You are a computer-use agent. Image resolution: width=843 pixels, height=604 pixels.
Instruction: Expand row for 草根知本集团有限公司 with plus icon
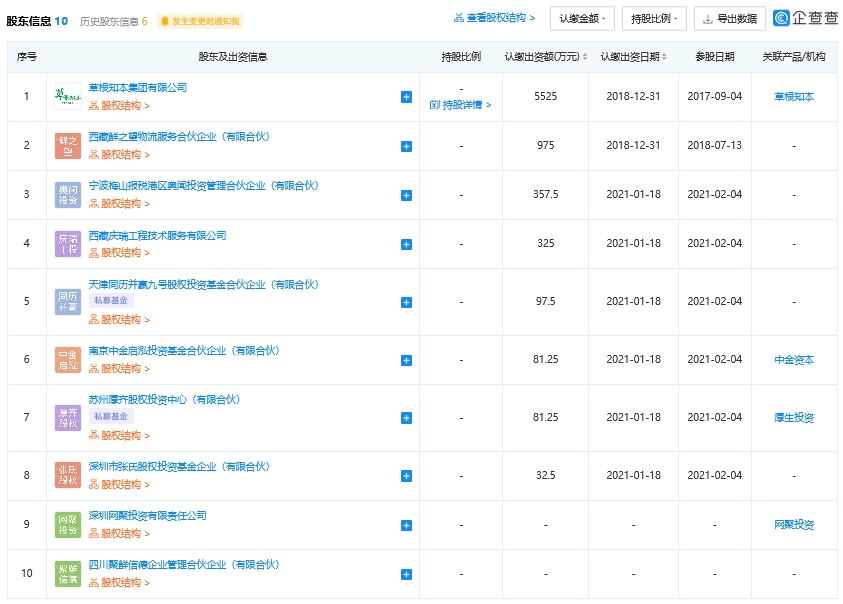tap(406, 97)
